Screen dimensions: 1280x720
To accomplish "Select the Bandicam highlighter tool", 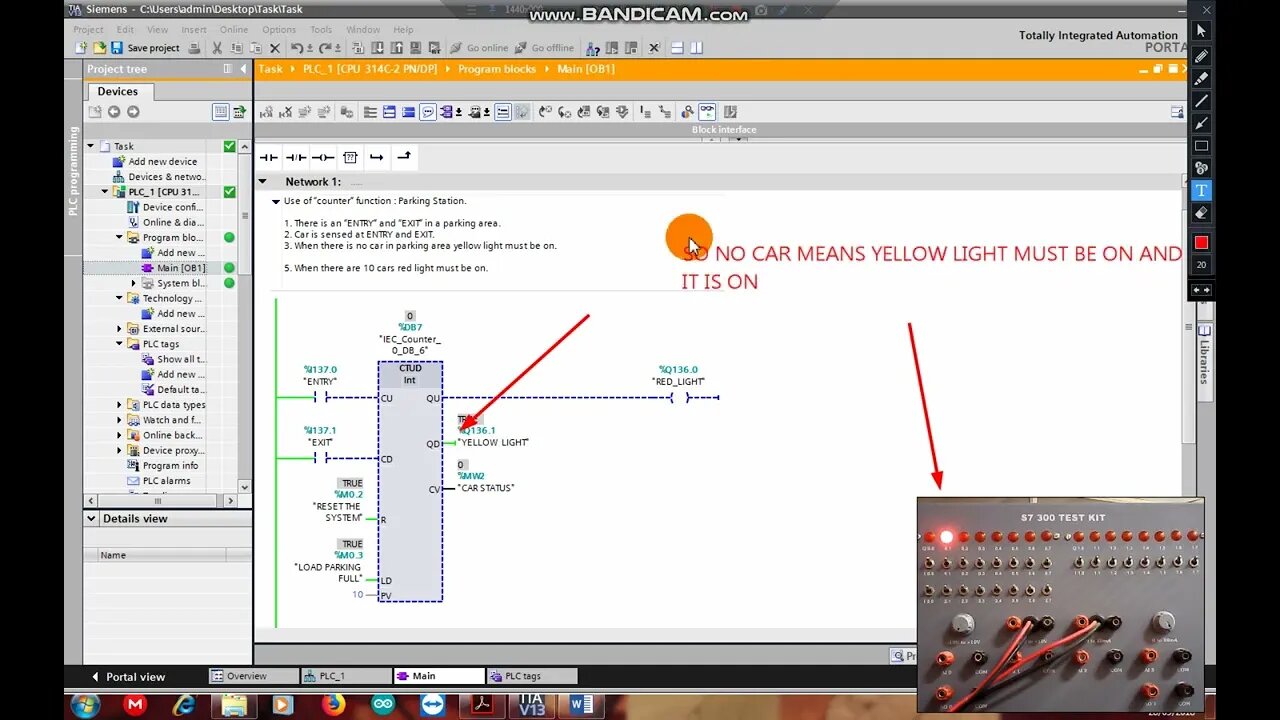I will [x=1201, y=78].
